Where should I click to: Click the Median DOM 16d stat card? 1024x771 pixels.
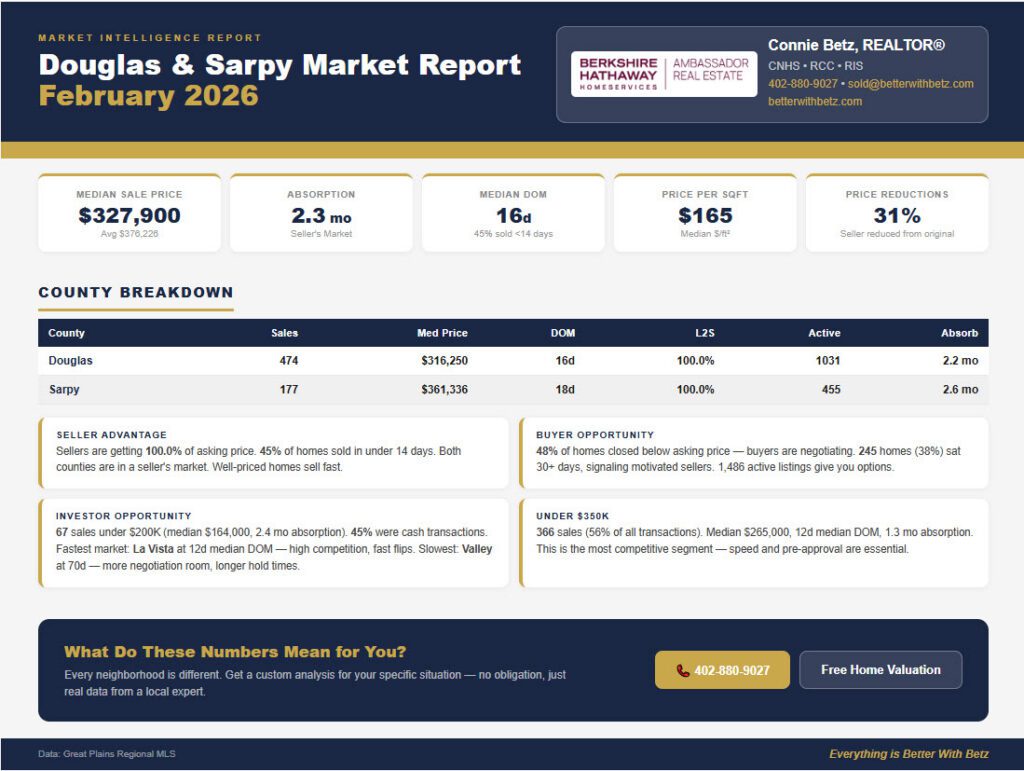[x=513, y=213]
